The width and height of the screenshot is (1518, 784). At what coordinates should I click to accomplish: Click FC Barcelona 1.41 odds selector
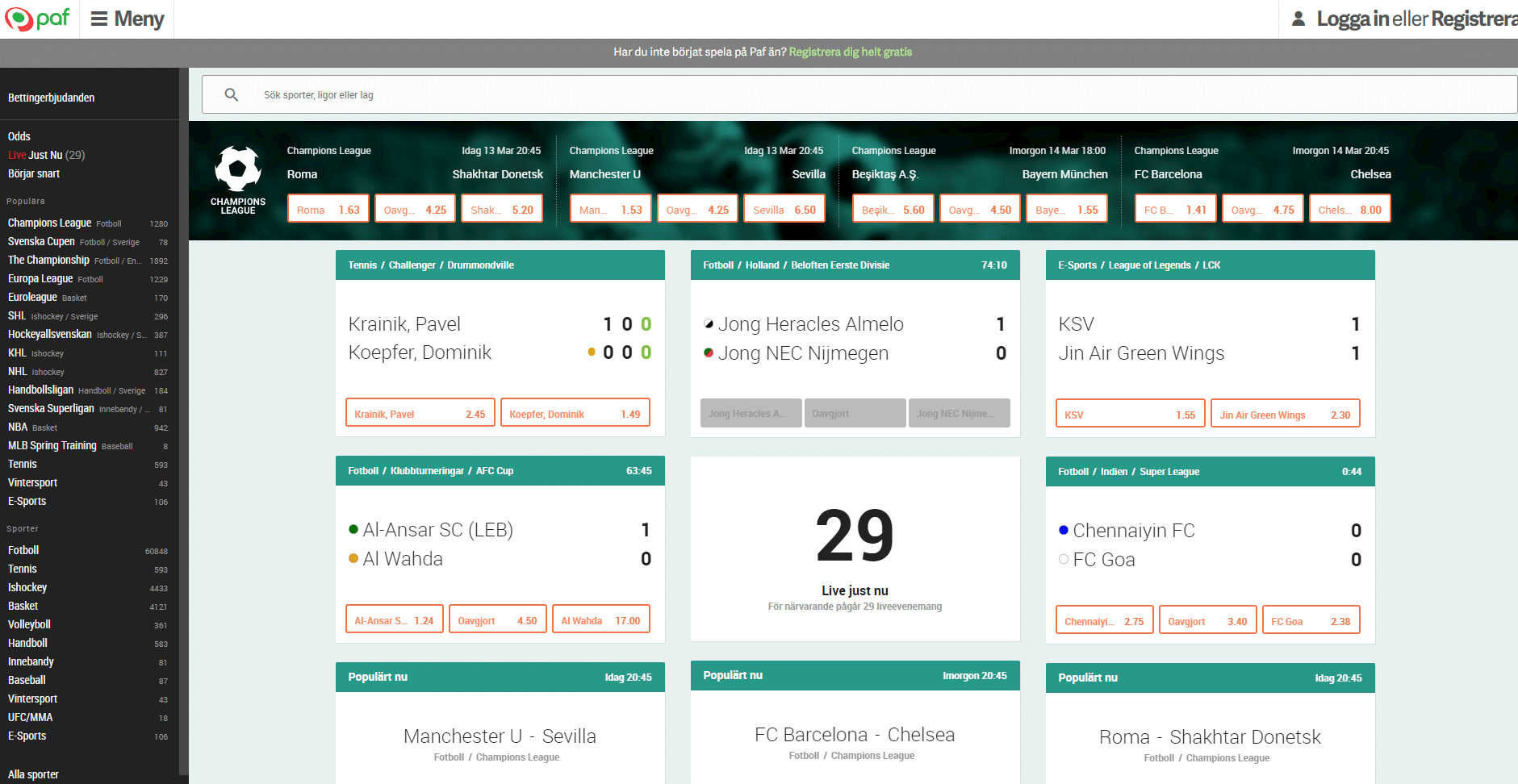[1175, 207]
